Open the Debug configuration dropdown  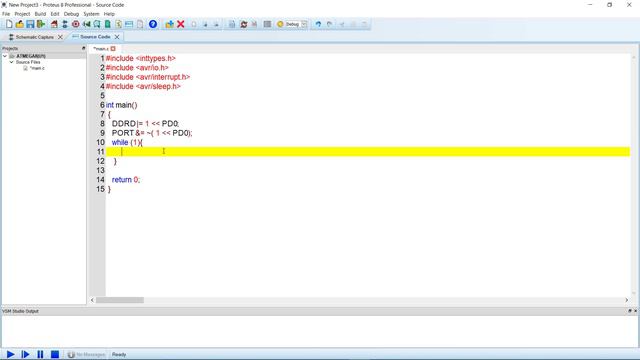(x=304, y=24)
